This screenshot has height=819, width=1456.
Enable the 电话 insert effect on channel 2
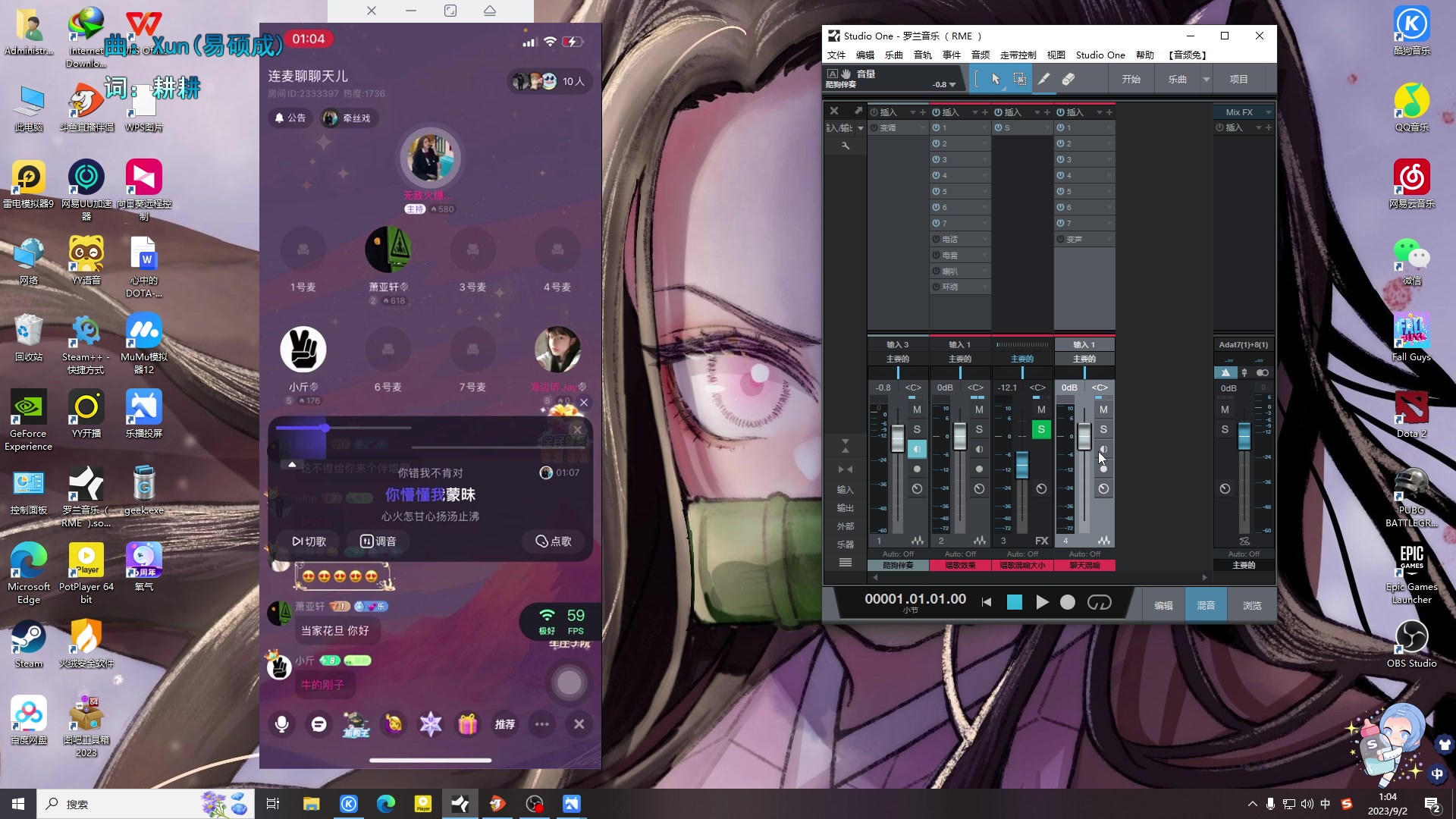(937, 239)
